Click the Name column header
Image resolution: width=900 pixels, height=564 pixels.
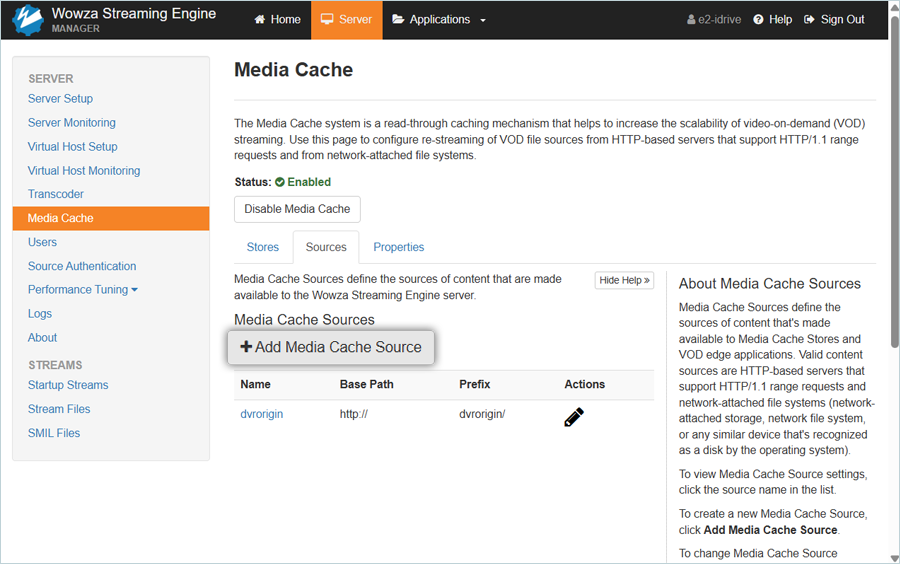(x=255, y=384)
